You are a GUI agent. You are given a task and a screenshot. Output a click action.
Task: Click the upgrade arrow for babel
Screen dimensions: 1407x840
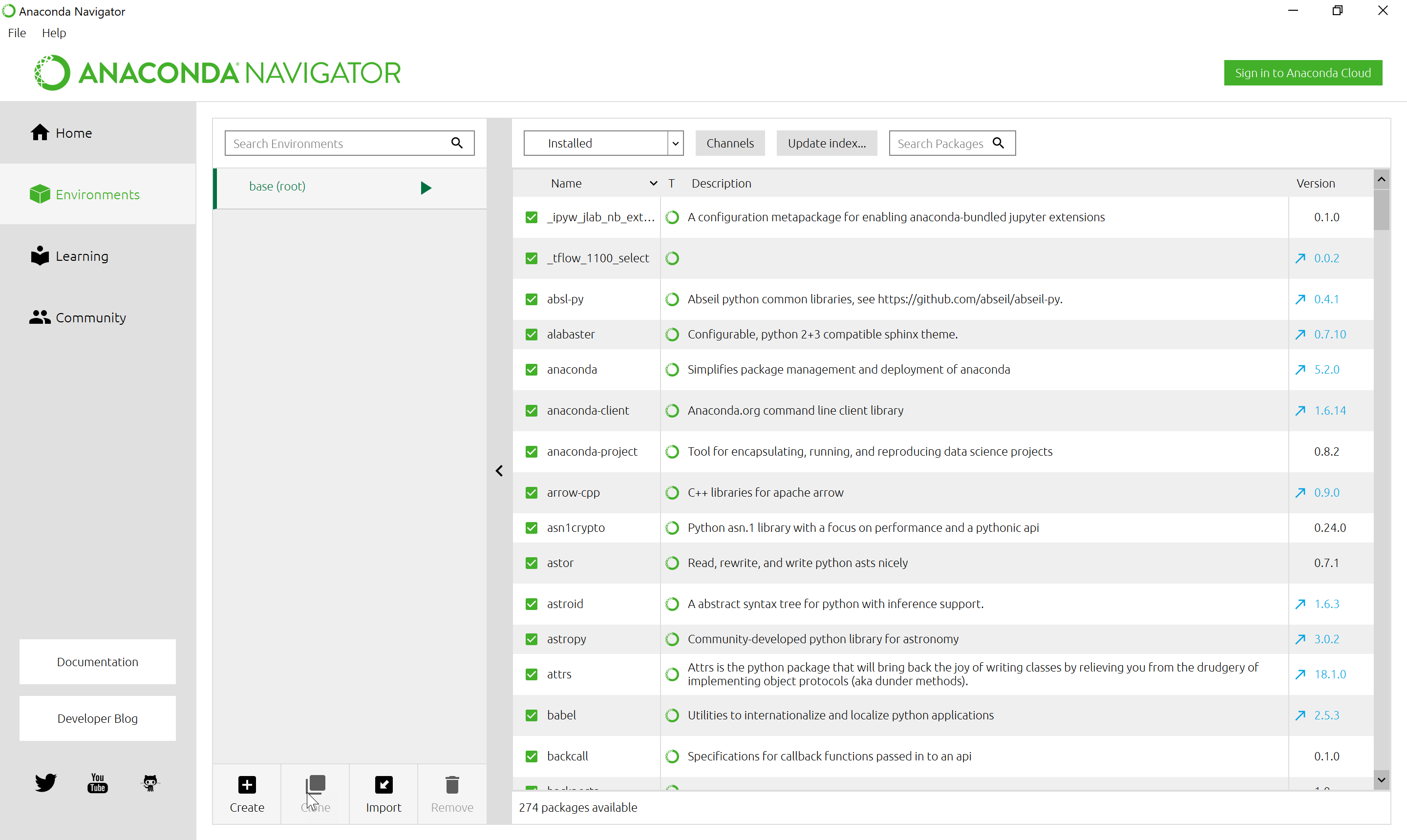[x=1300, y=715]
